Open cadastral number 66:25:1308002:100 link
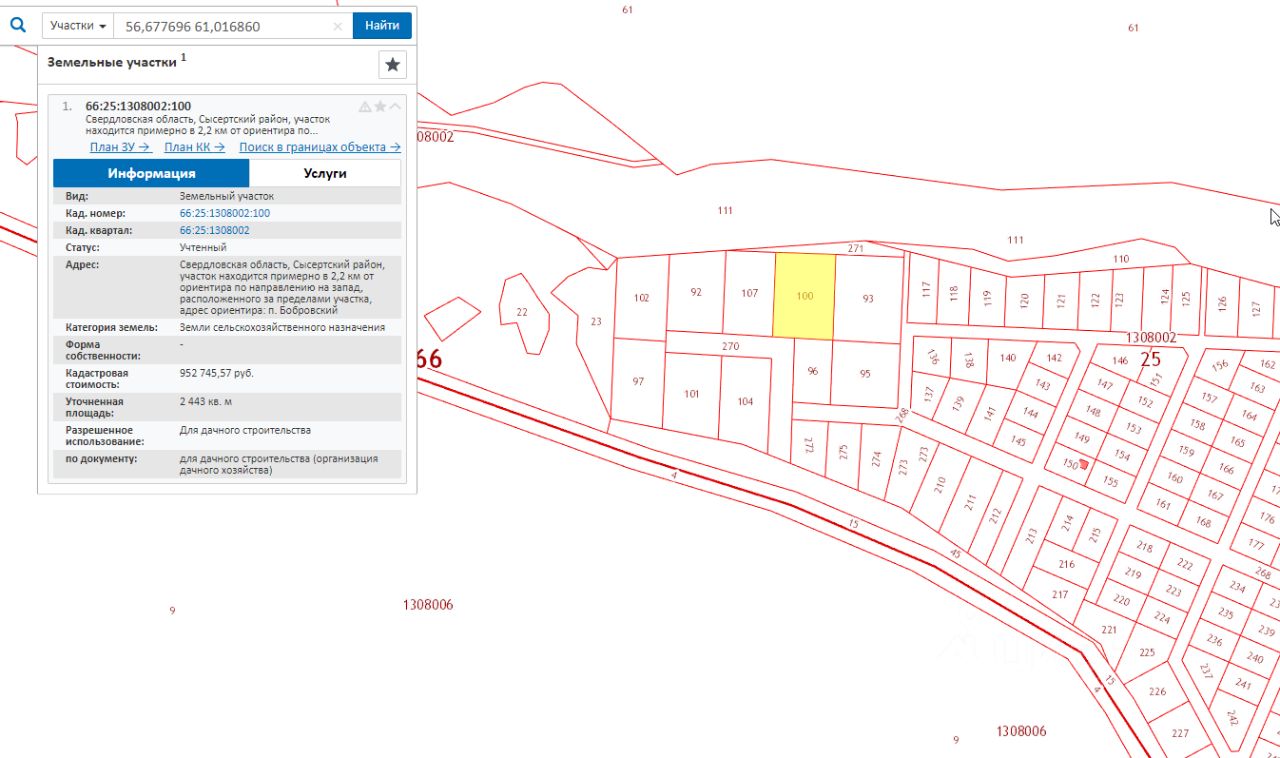 point(224,213)
